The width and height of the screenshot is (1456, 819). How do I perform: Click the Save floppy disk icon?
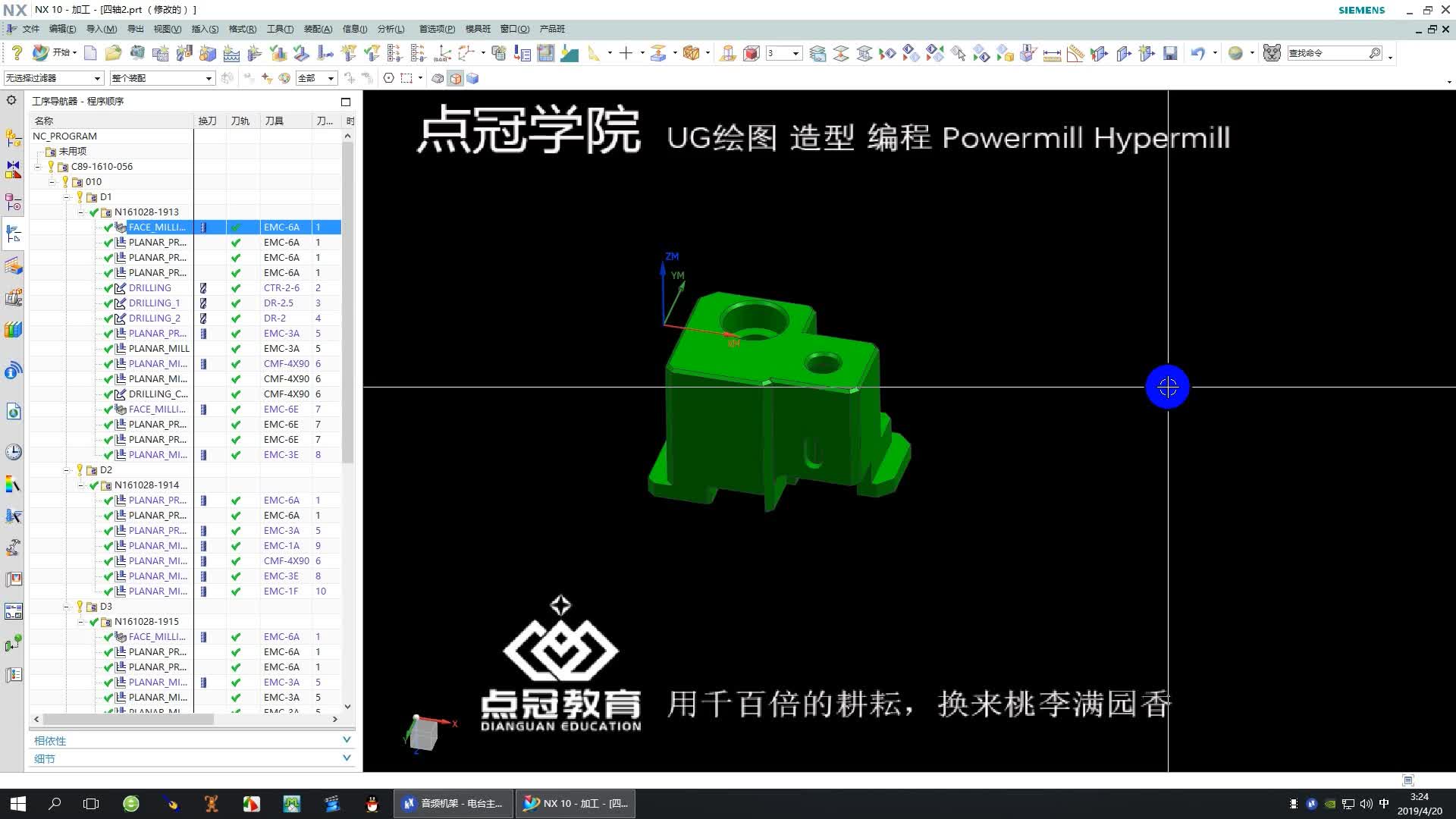pos(1170,53)
